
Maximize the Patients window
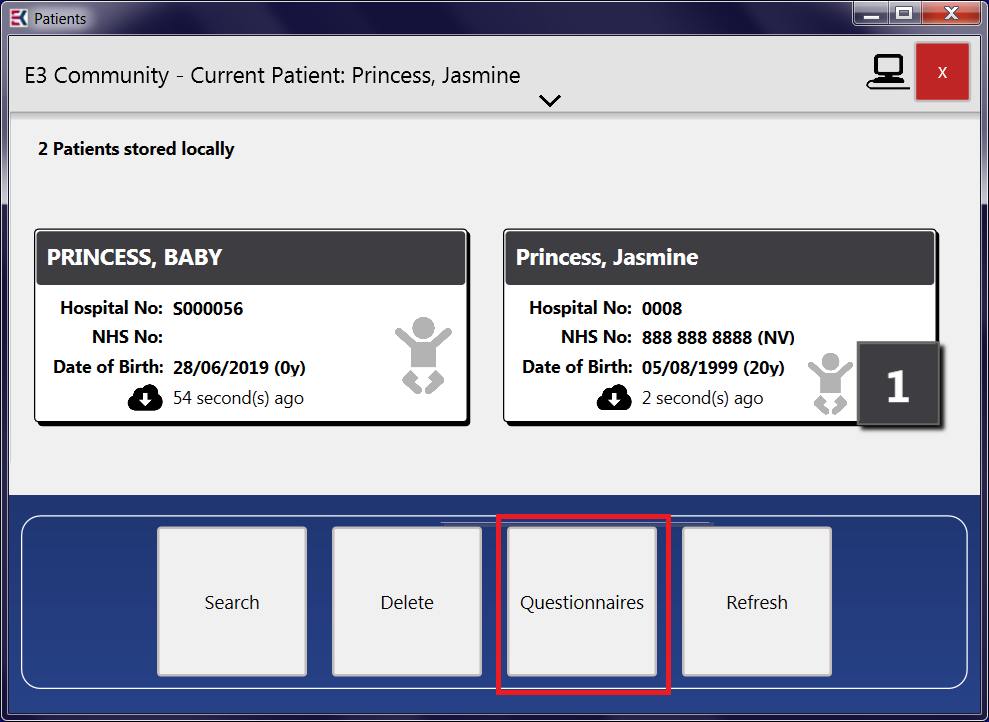point(904,14)
